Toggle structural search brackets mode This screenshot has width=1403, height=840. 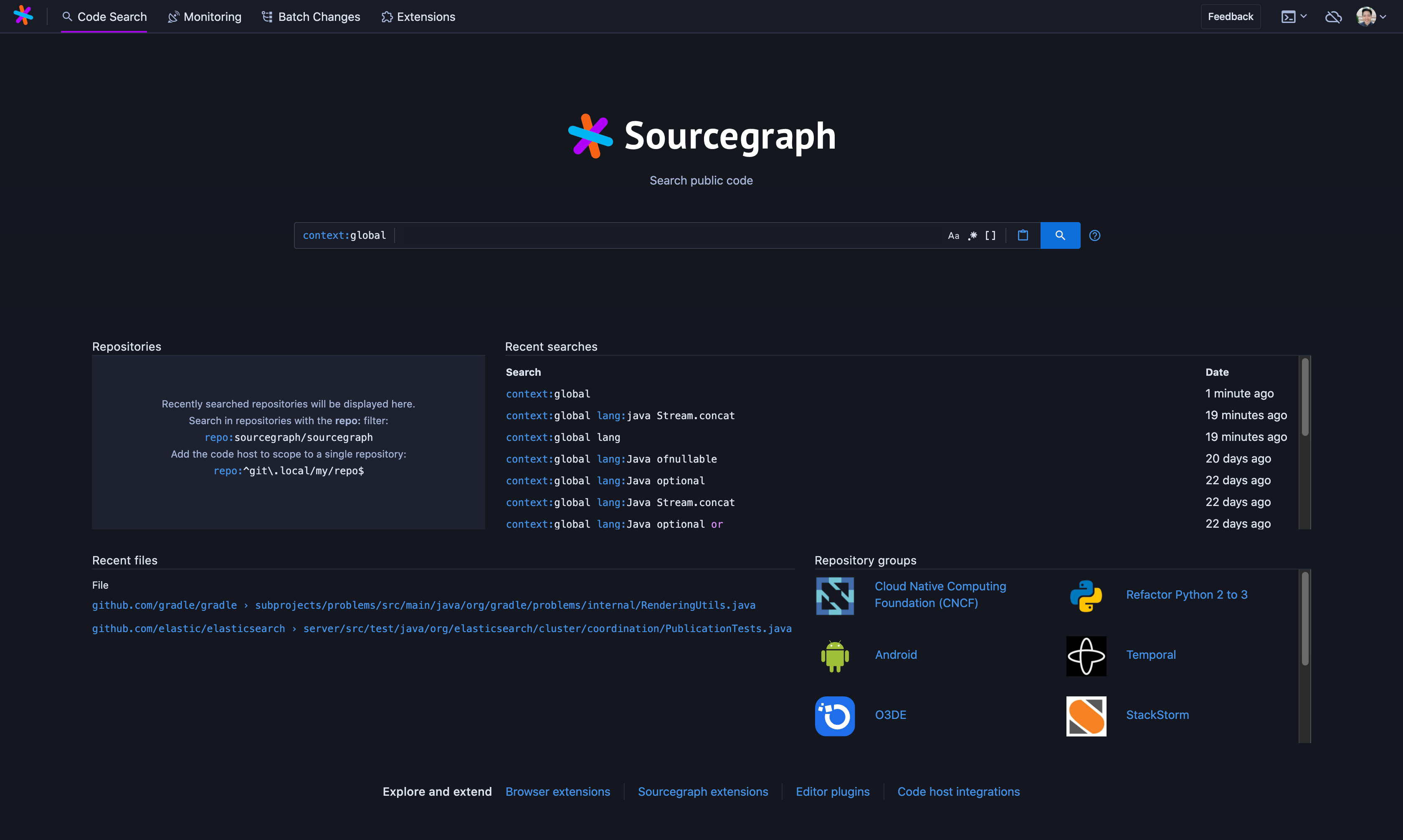click(990, 235)
